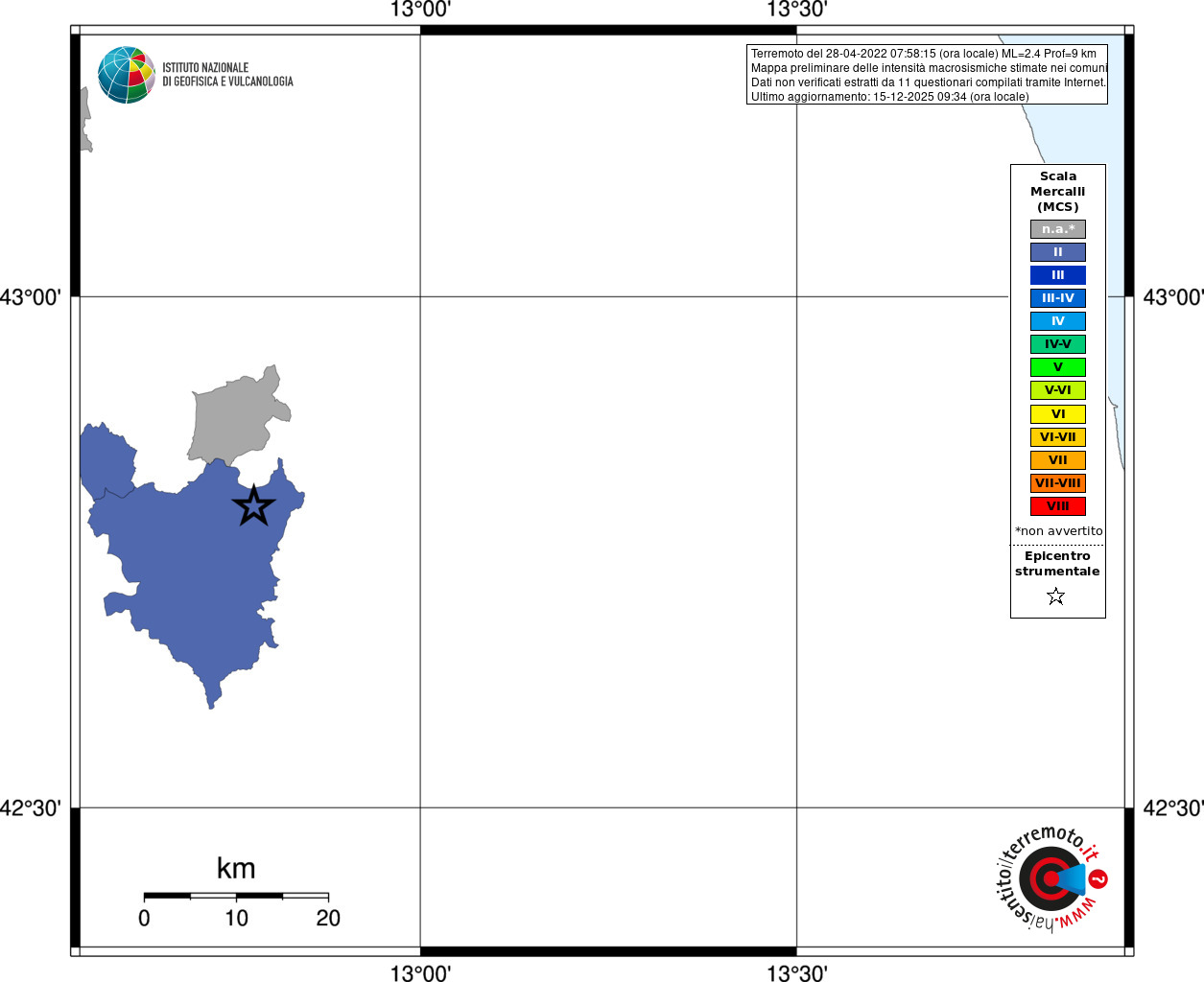
Task: Click the left 42°30' latitude label
Action: tap(30, 808)
